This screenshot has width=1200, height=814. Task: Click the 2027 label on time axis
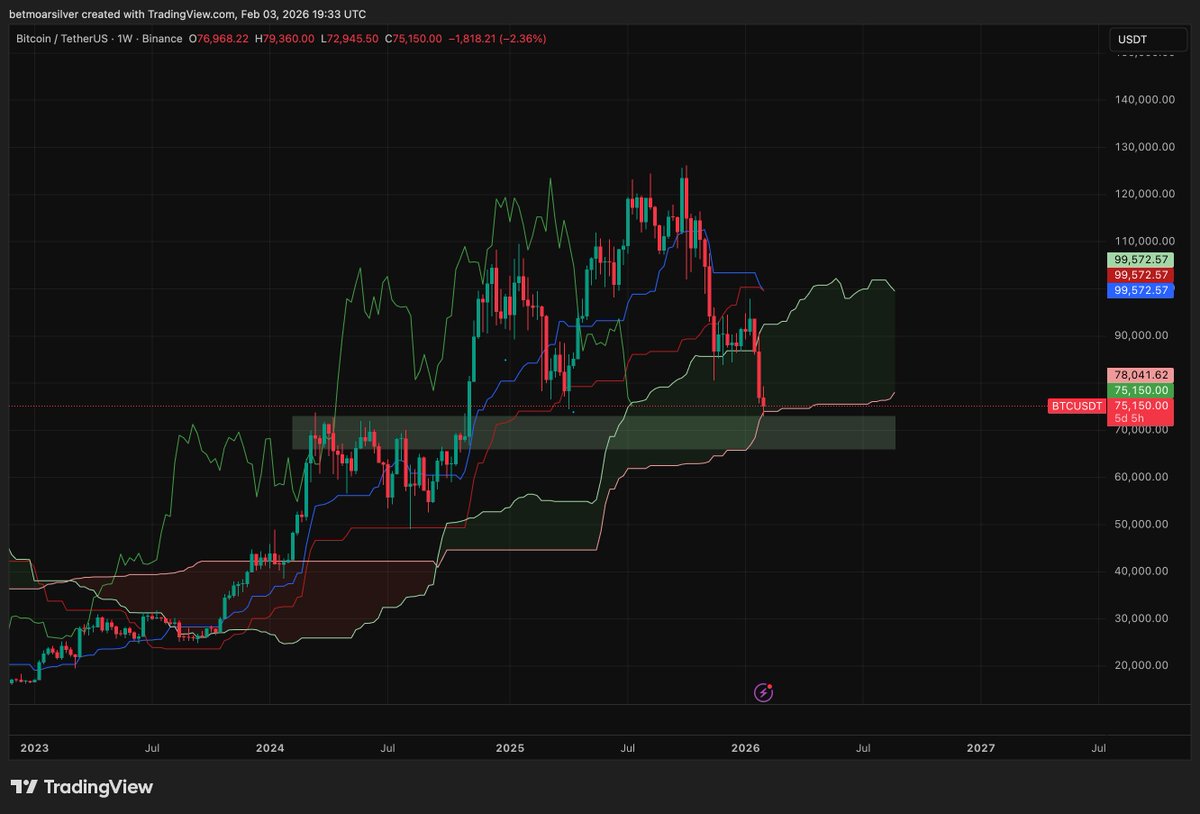click(x=981, y=747)
